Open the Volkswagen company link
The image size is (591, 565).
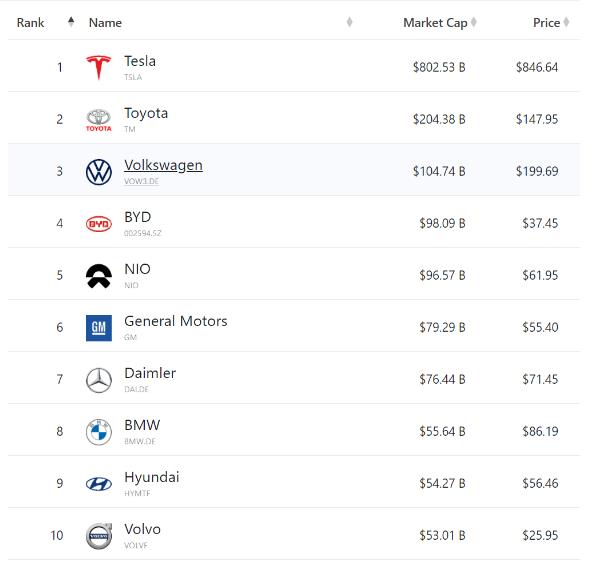[163, 165]
